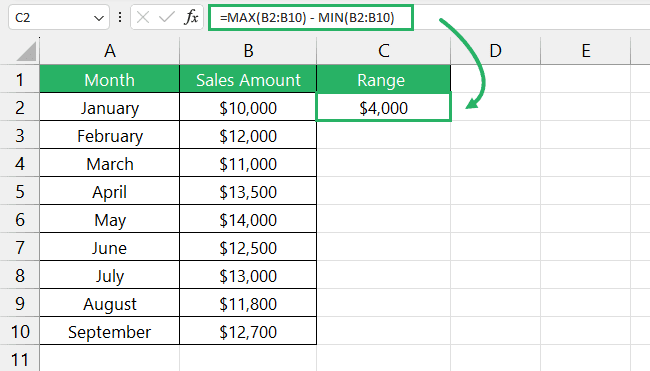
Task: Click the Select All corner triangle
Action: point(27,52)
